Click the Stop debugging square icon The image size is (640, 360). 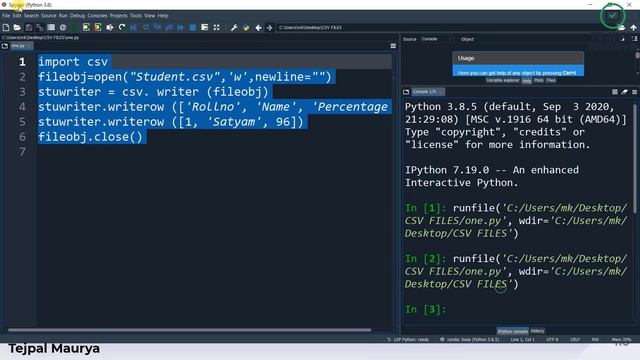(193, 27)
